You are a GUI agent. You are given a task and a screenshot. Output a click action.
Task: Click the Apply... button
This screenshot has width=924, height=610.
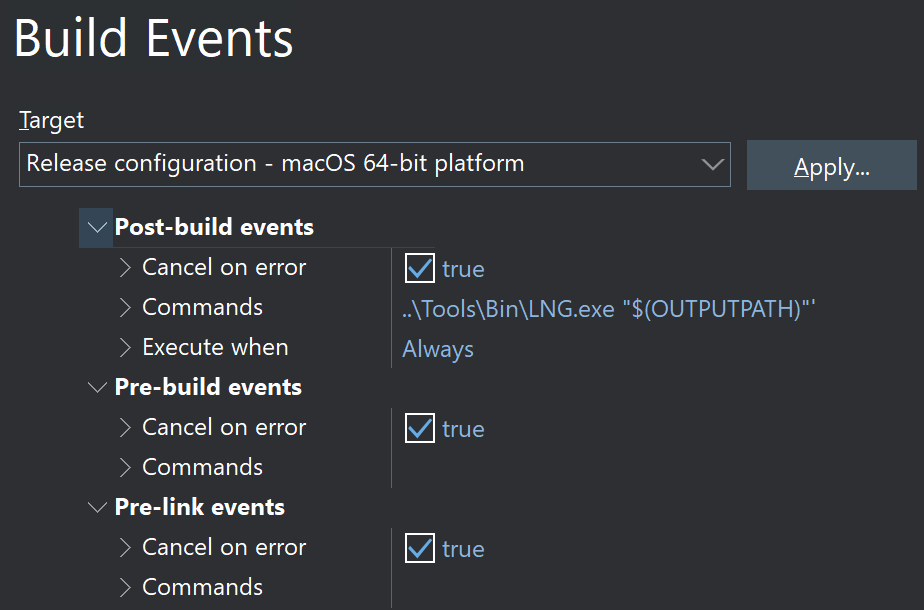[831, 166]
